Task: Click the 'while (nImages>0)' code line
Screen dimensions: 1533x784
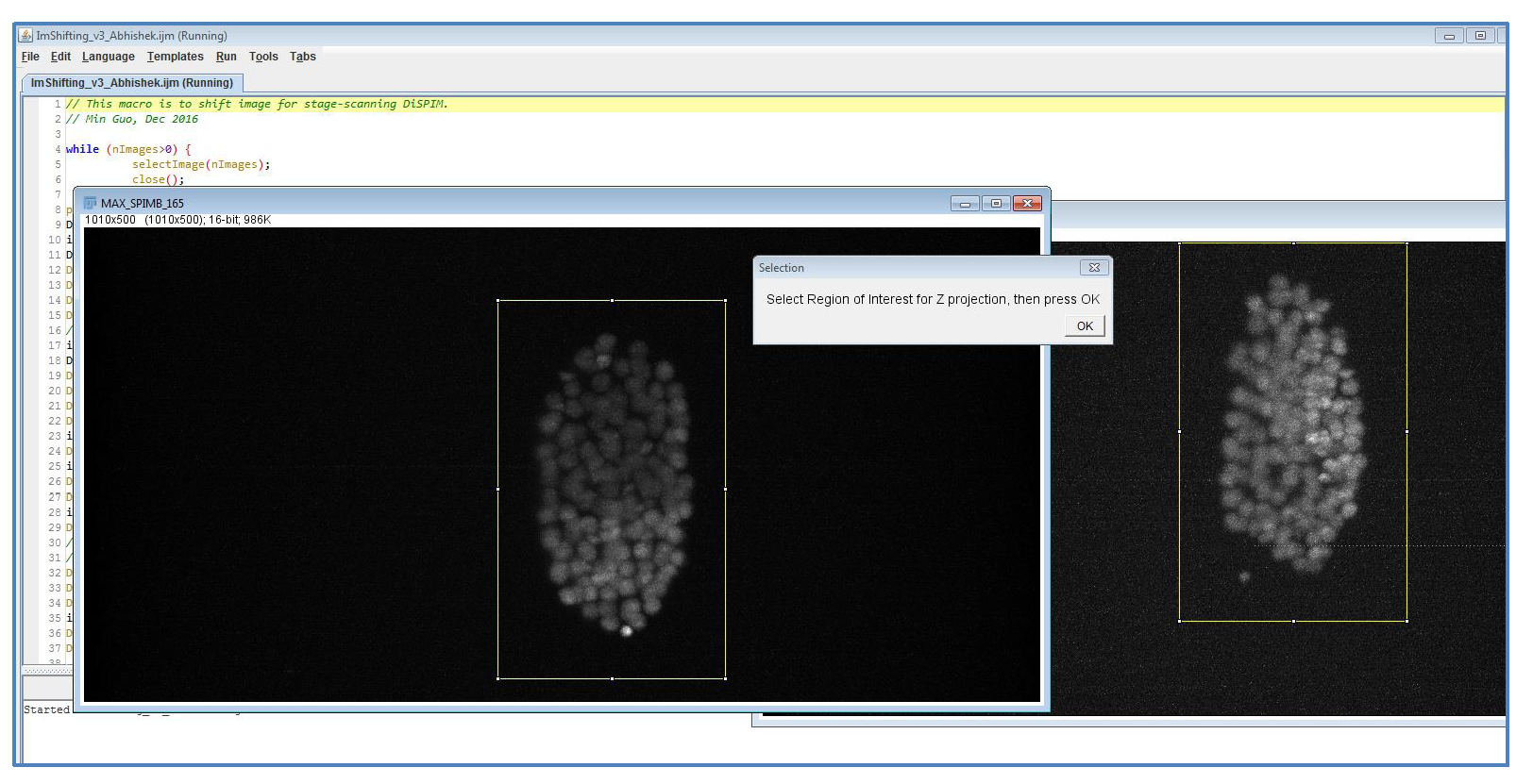Action: (128, 149)
